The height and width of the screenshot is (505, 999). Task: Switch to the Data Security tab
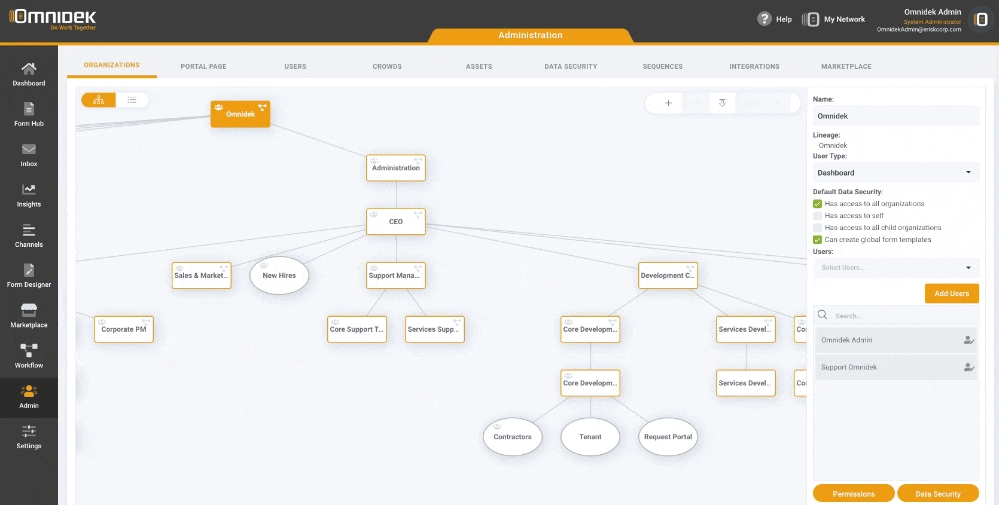pos(570,66)
